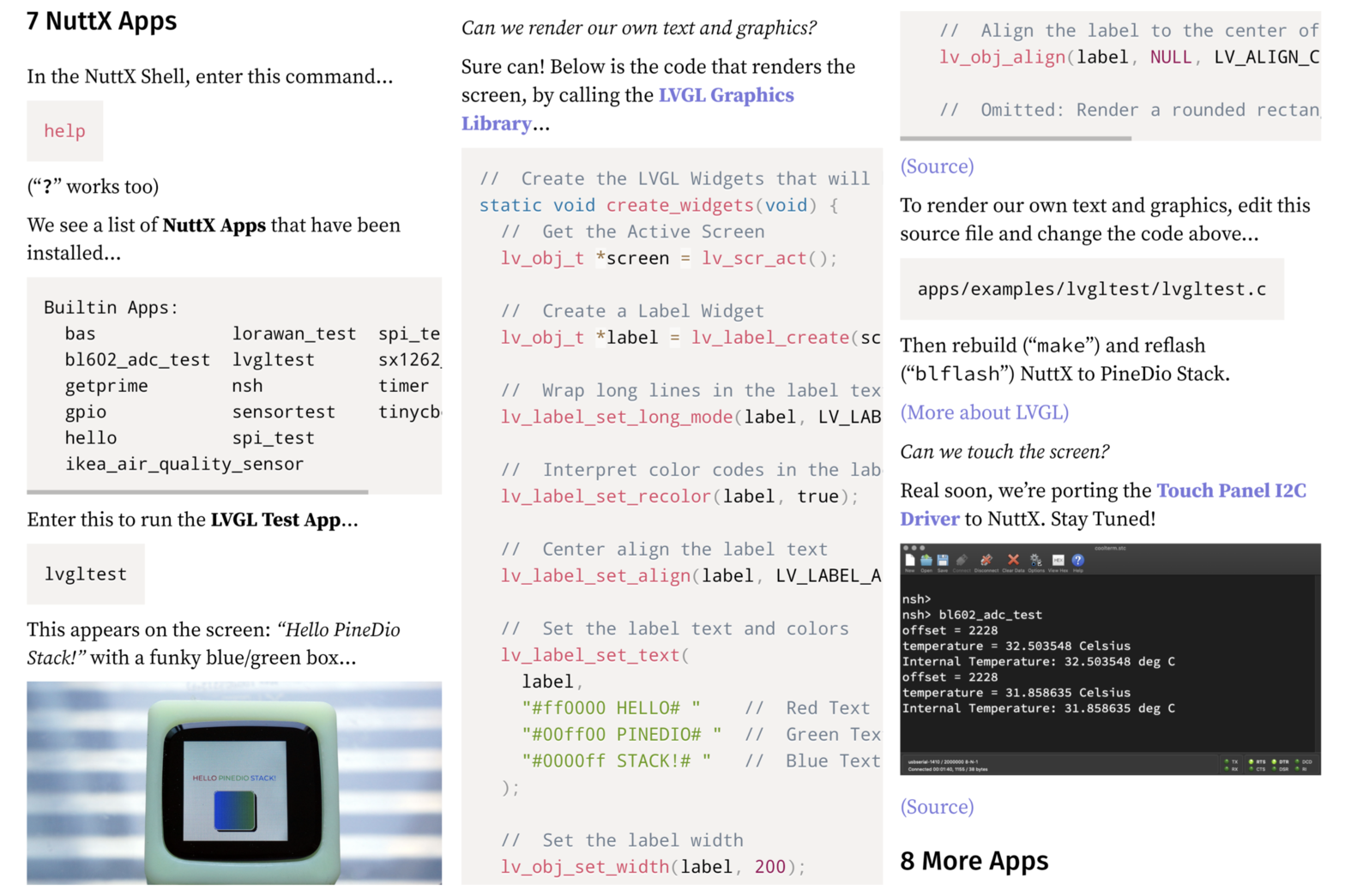The image size is (1345, 896).
Task: Click the red X Clear Data icon
Action: 1013,560
